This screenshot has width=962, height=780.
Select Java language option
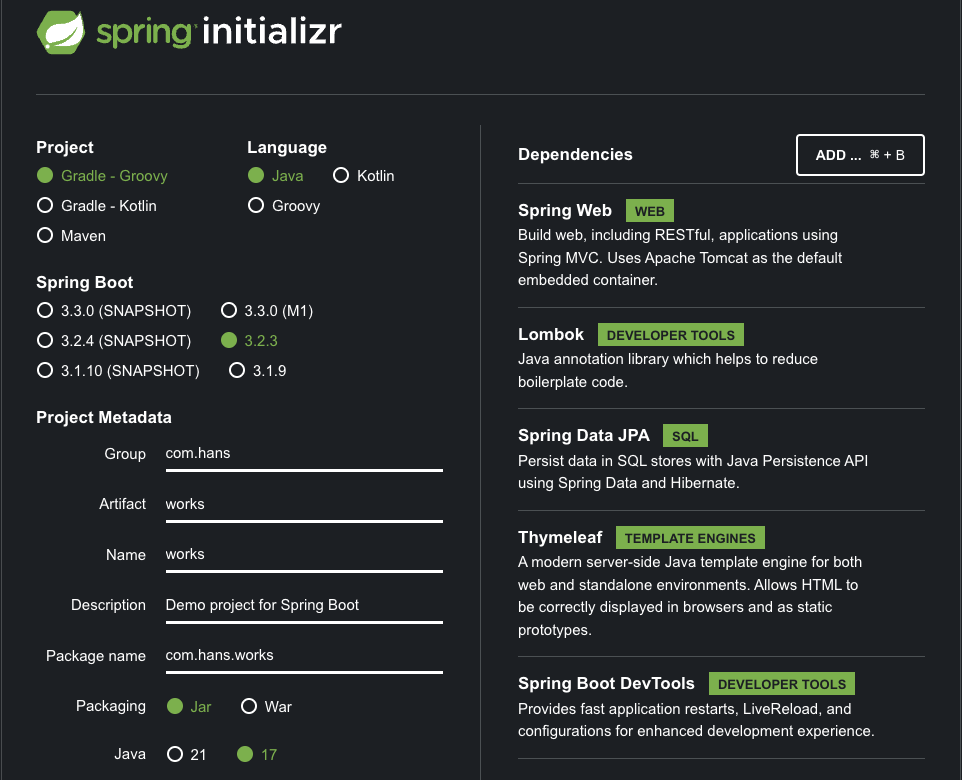[275, 176]
